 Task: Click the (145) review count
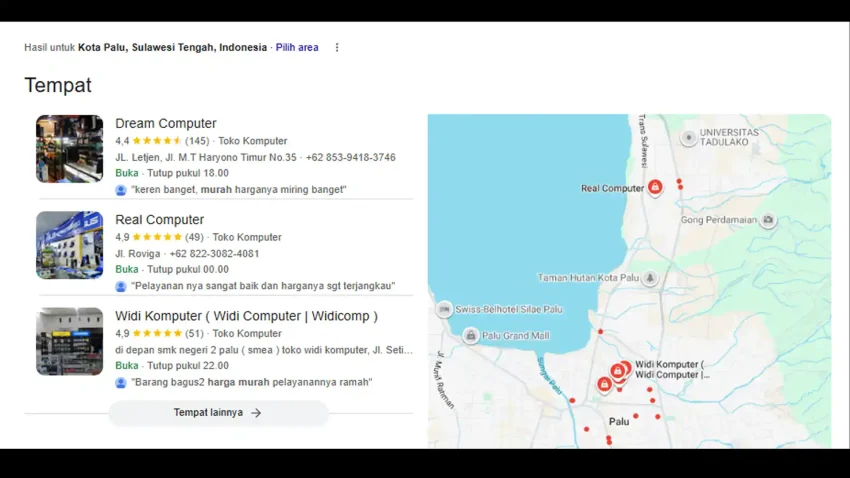tap(197, 141)
